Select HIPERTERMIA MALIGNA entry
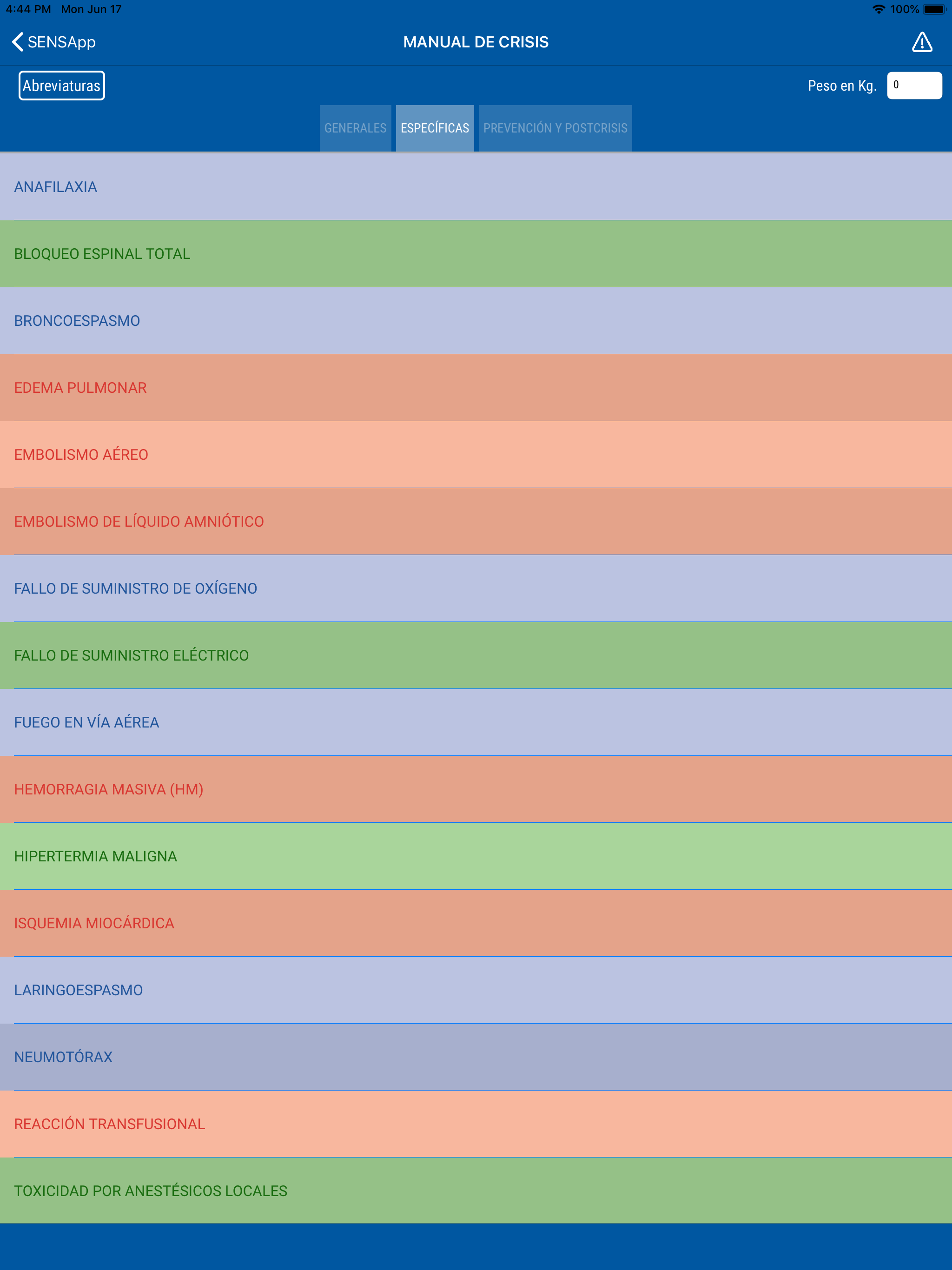The width and height of the screenshot is (952, 1270). pyautogui.click(x=476, y=856)
